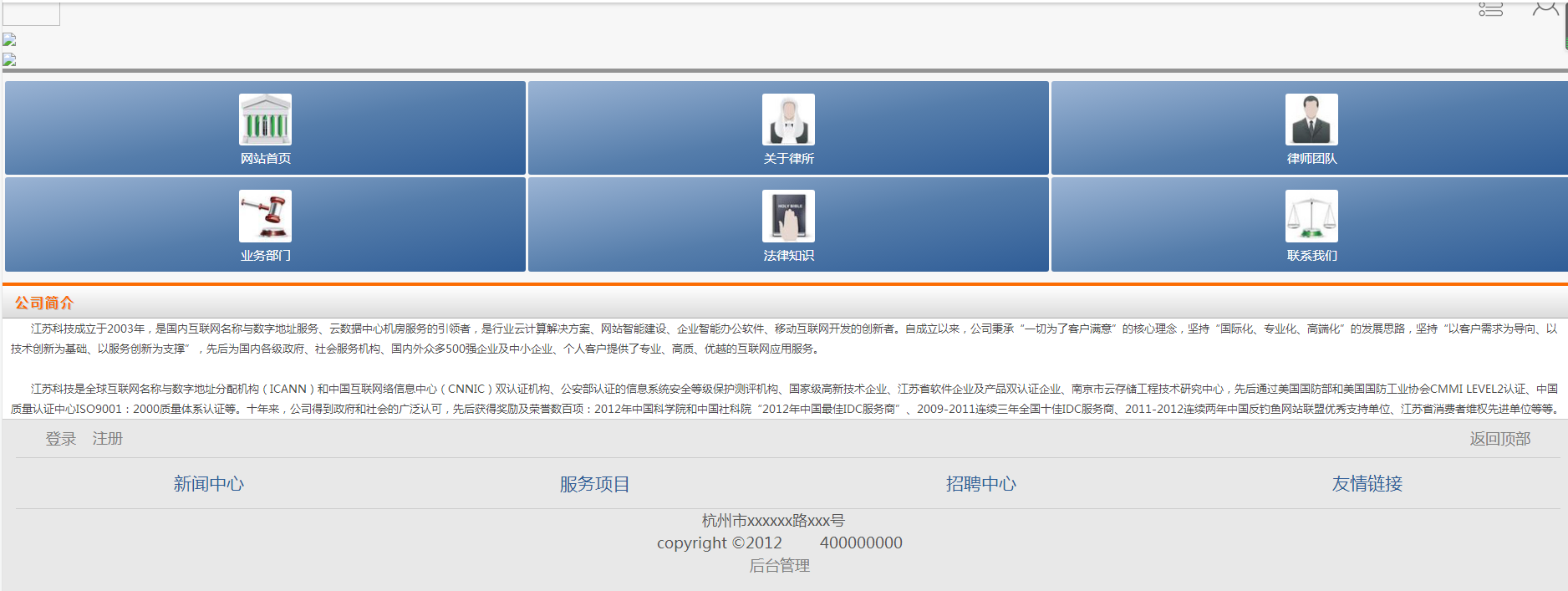
Task: Click the user profile icon in header
Action: [x=1545, y=8]
